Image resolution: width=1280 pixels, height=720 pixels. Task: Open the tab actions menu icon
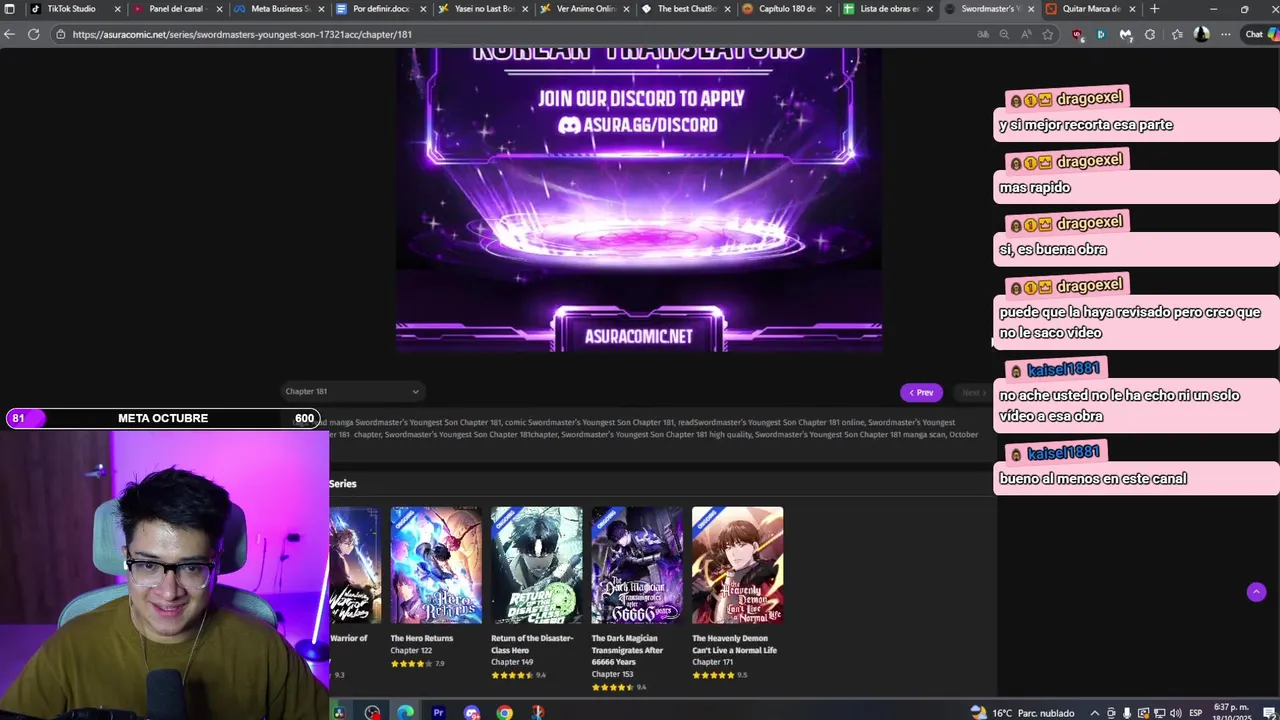point(10,9)
